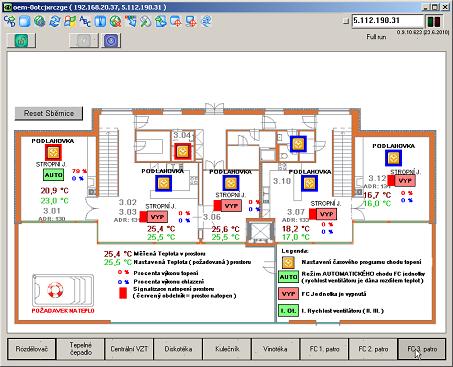
Task: Tick the checkbox beside the IP address field
Action: 346,21
